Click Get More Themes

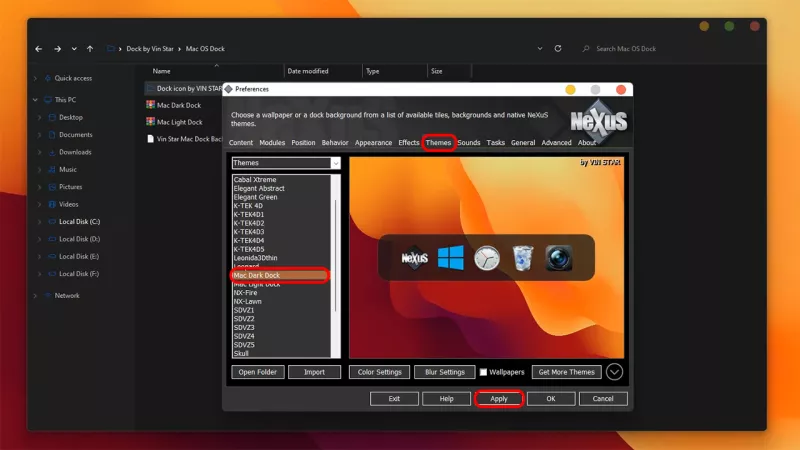click(566, 372)
